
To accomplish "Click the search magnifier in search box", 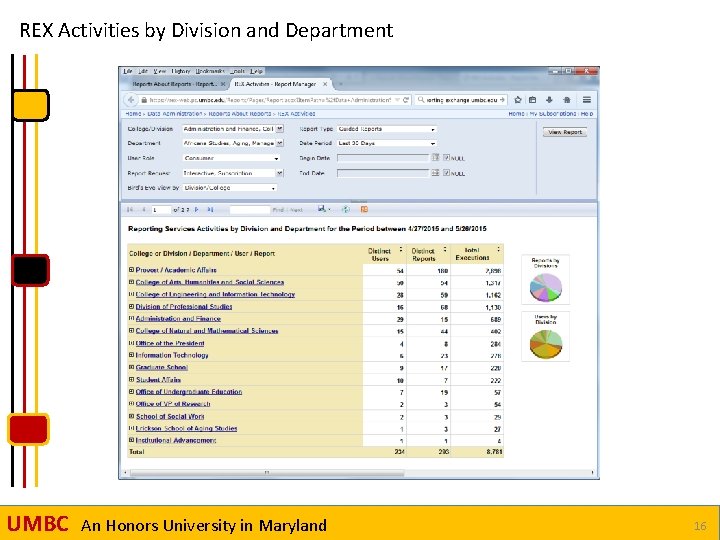I will (x=421, y=100).
